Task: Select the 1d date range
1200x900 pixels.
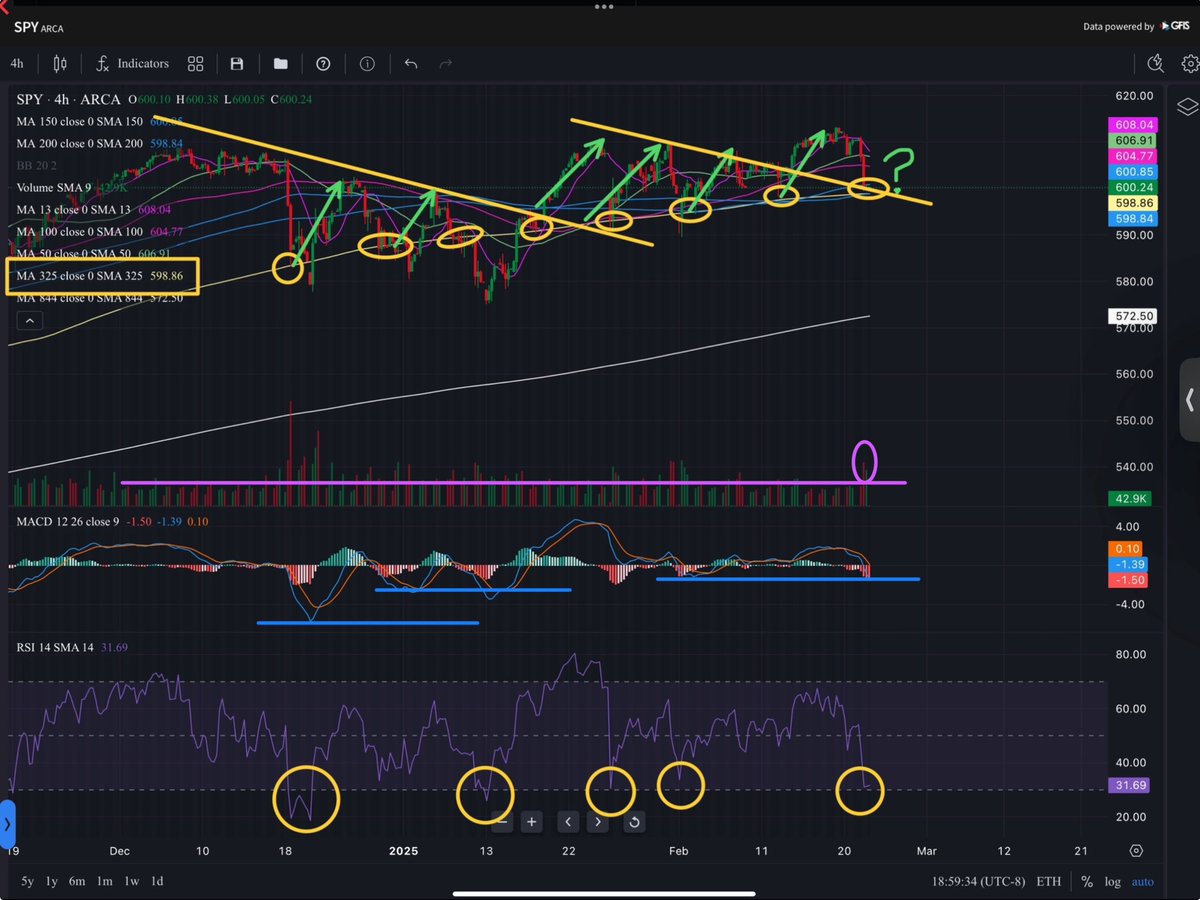Action: pyautogui.click(x=157, y=881)
